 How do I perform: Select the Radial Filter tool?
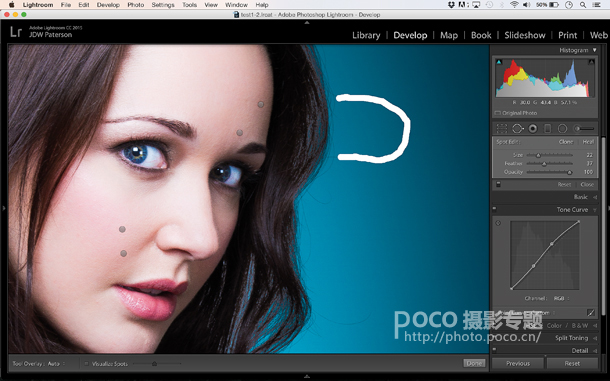(563, 128)
